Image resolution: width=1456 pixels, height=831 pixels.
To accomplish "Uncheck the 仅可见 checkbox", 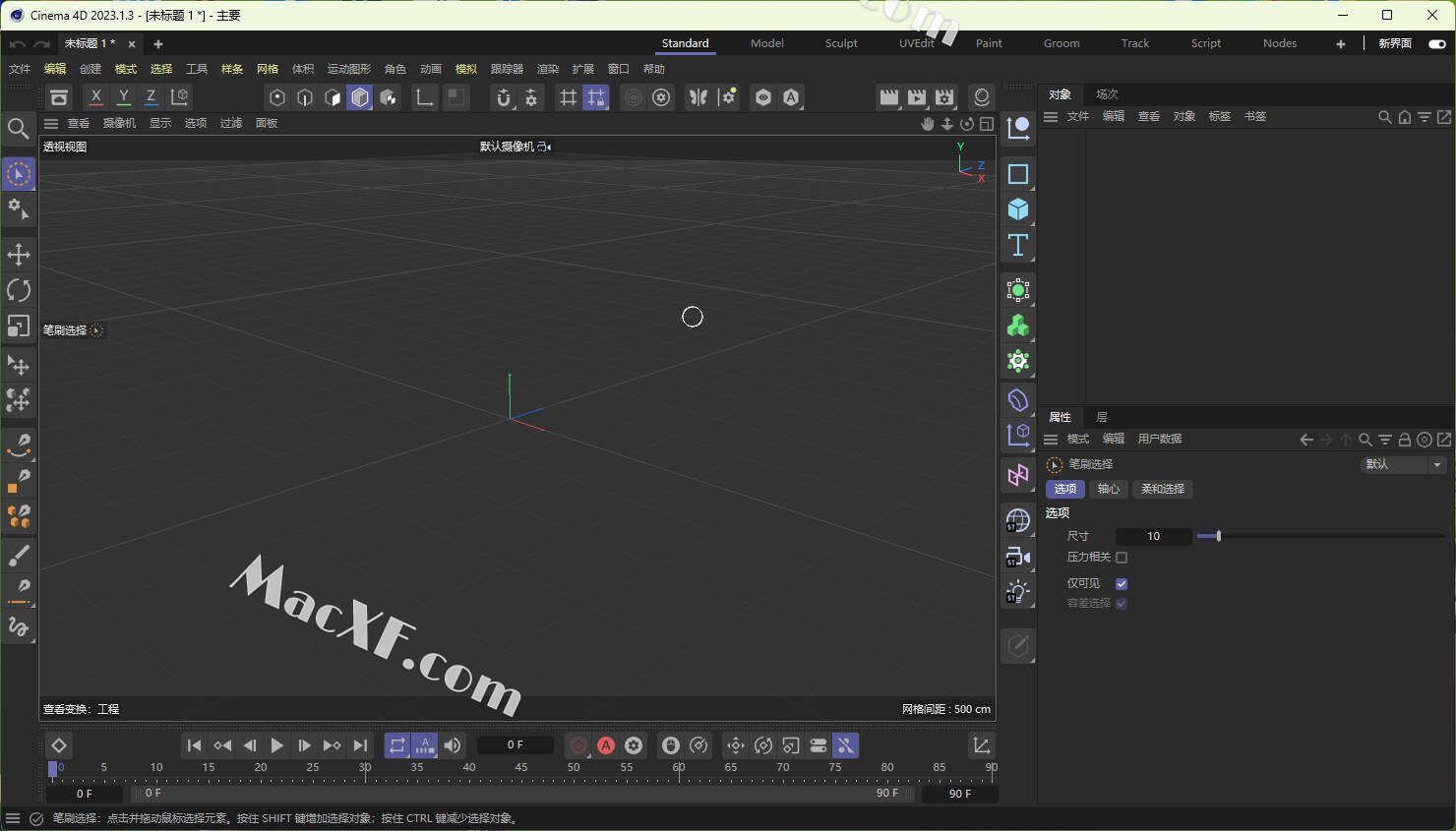I will click(1122, 584).
